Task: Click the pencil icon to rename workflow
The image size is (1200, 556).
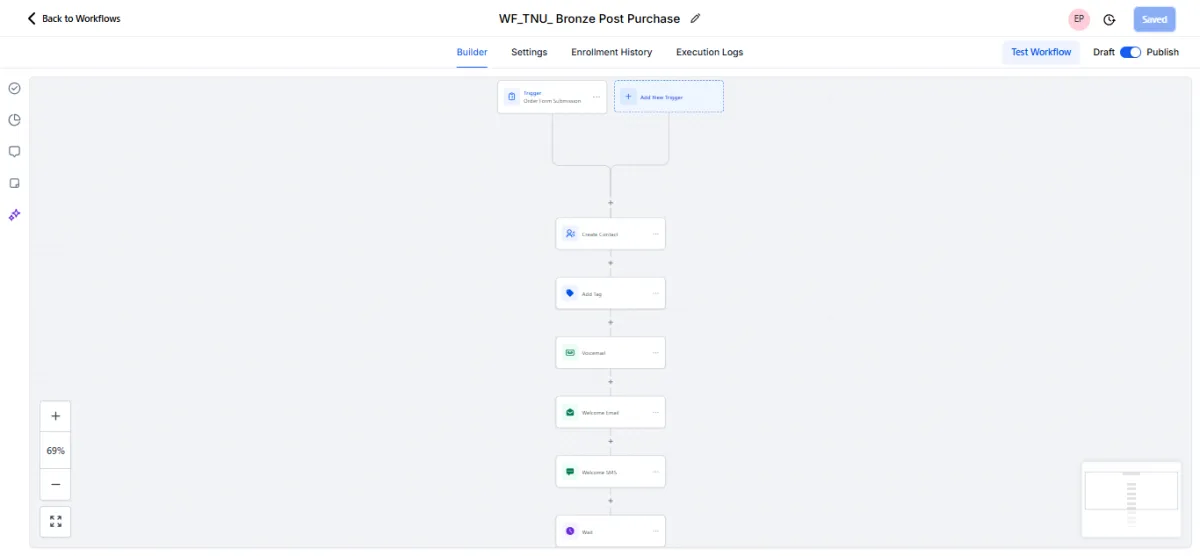Action: pyautogui.click(x=696, y=19)
